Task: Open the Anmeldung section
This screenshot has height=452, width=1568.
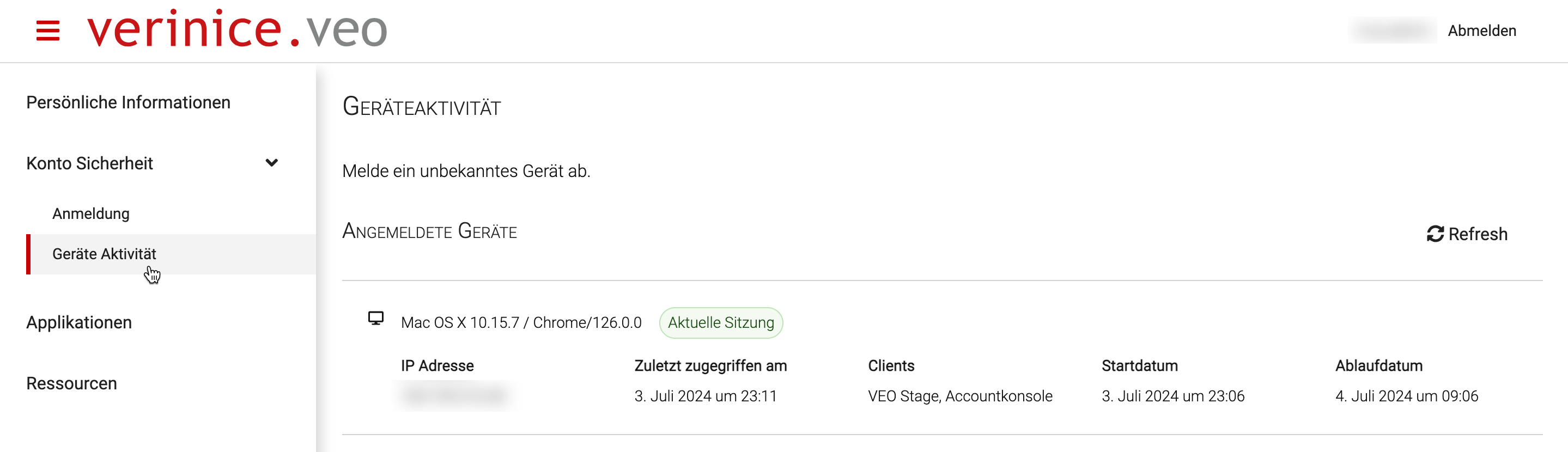Action: point(90,213)
